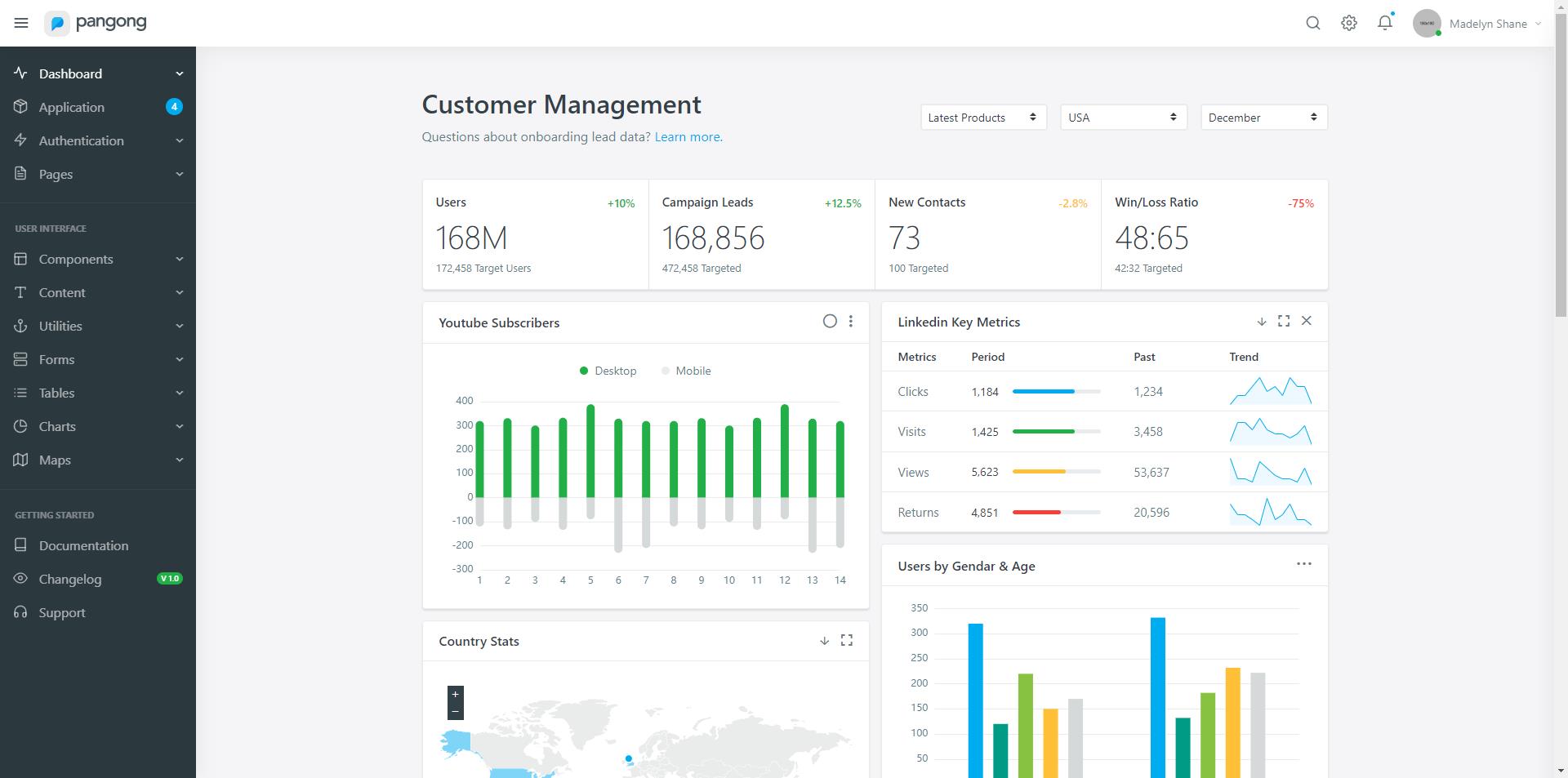Open the Changelog link
Screen dimensions: 1568x778
point(98,579)
